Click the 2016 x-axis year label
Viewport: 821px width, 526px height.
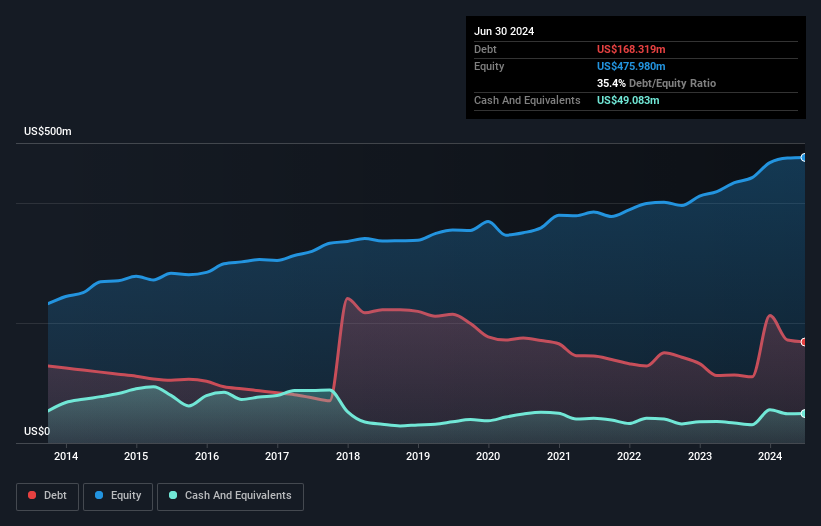[207, 457]
